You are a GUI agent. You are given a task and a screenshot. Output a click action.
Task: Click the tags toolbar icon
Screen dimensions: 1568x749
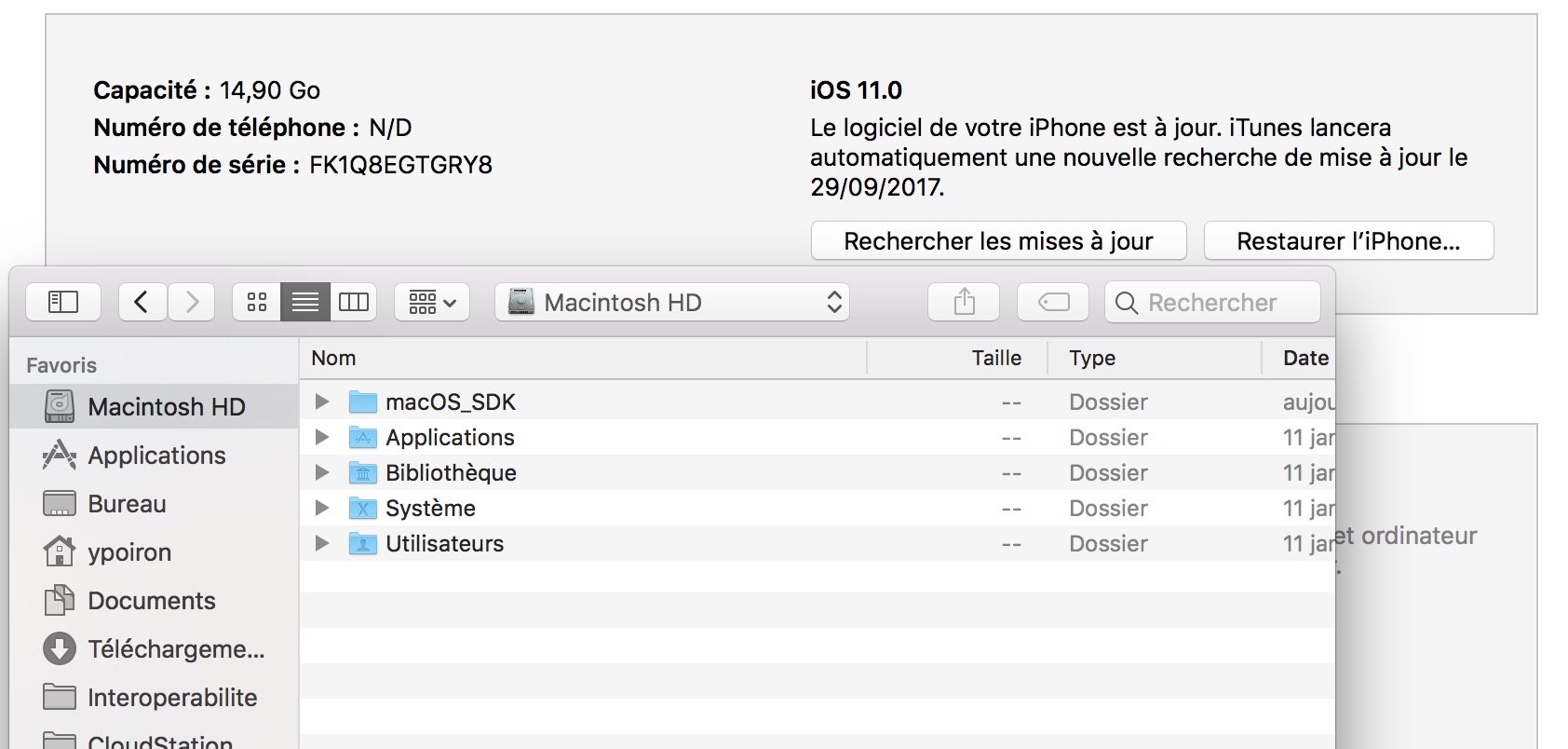(x=1053, y=302)
